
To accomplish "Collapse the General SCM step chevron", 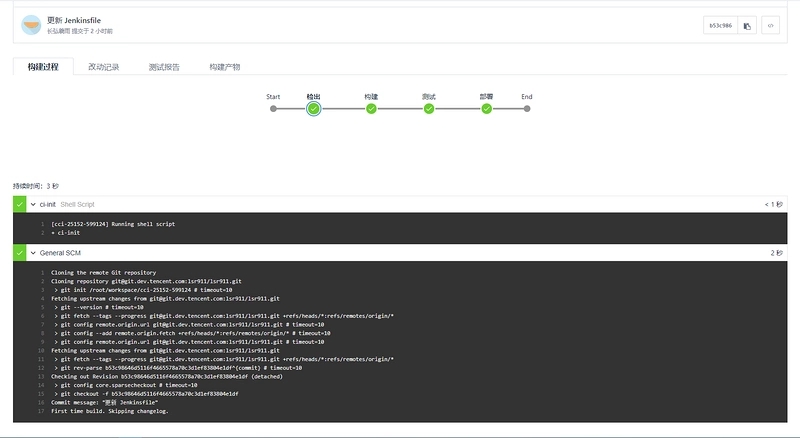I will (33, 253).
